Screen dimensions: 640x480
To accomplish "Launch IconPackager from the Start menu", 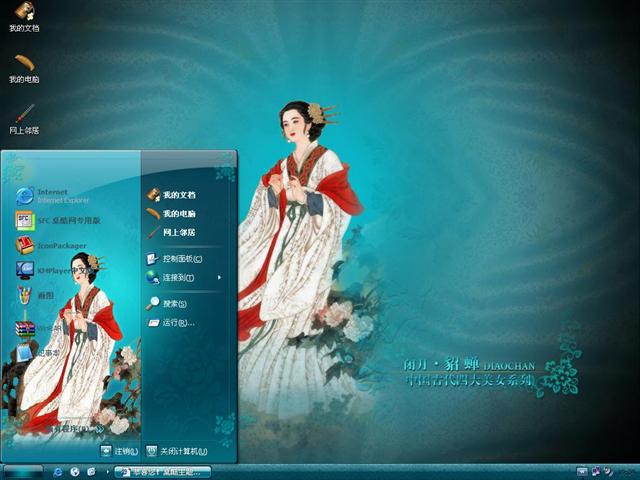I will 51,246.
